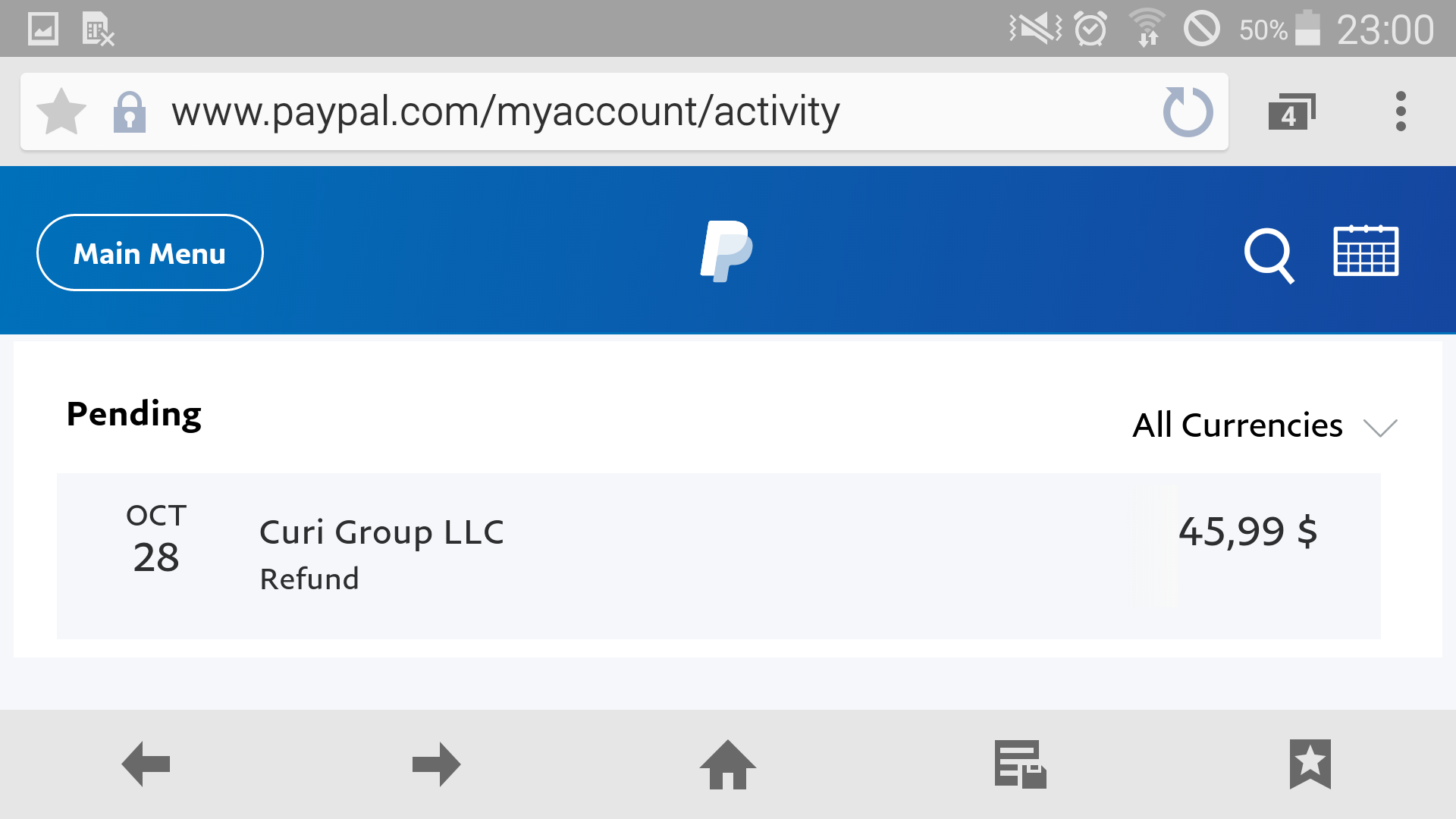Expand the All Currencies dropdown

[1264, 425]
